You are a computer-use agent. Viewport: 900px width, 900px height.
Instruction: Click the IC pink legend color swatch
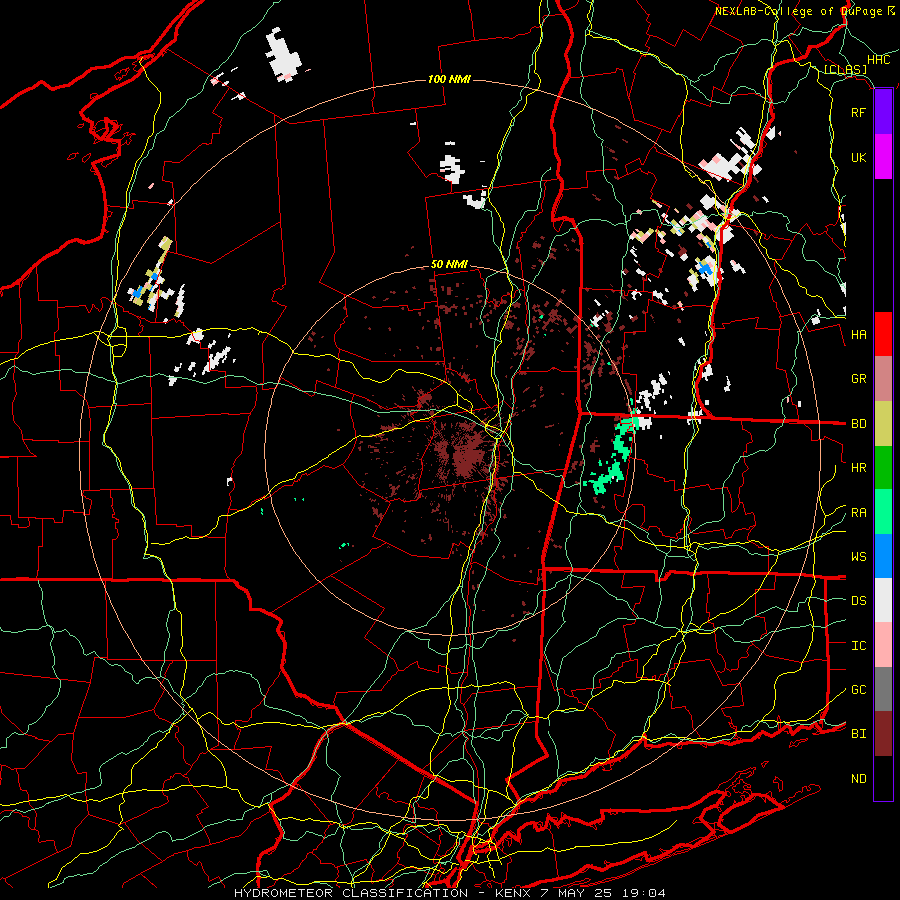[883, 645]
